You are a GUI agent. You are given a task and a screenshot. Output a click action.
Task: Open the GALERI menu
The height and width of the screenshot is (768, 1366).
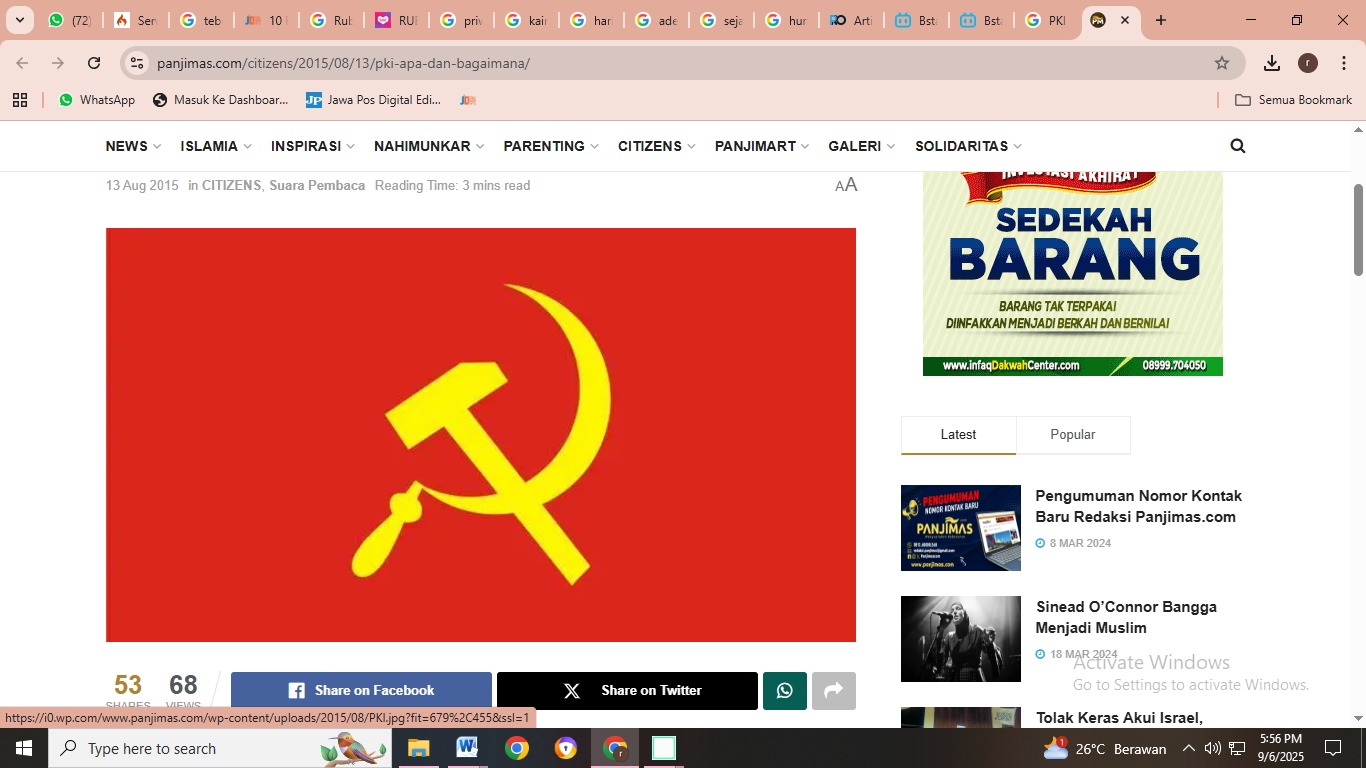coord(861,146)
